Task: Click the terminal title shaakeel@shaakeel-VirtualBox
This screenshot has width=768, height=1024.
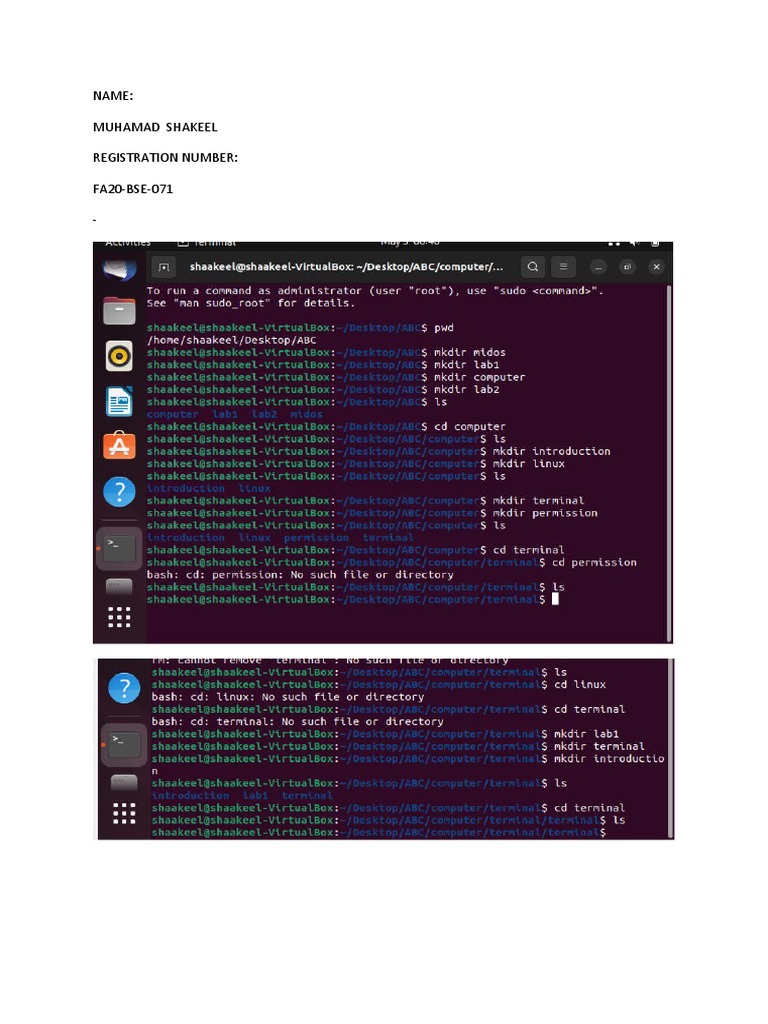Action: (x=346, y=266)
